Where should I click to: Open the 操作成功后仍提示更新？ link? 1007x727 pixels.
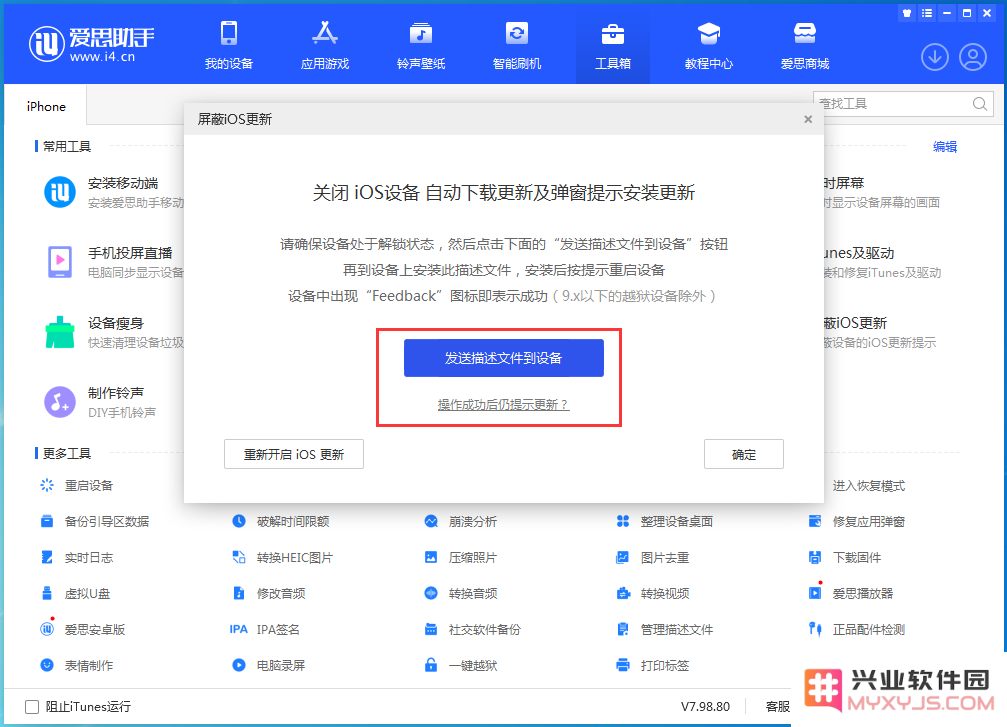coord(504,405)
